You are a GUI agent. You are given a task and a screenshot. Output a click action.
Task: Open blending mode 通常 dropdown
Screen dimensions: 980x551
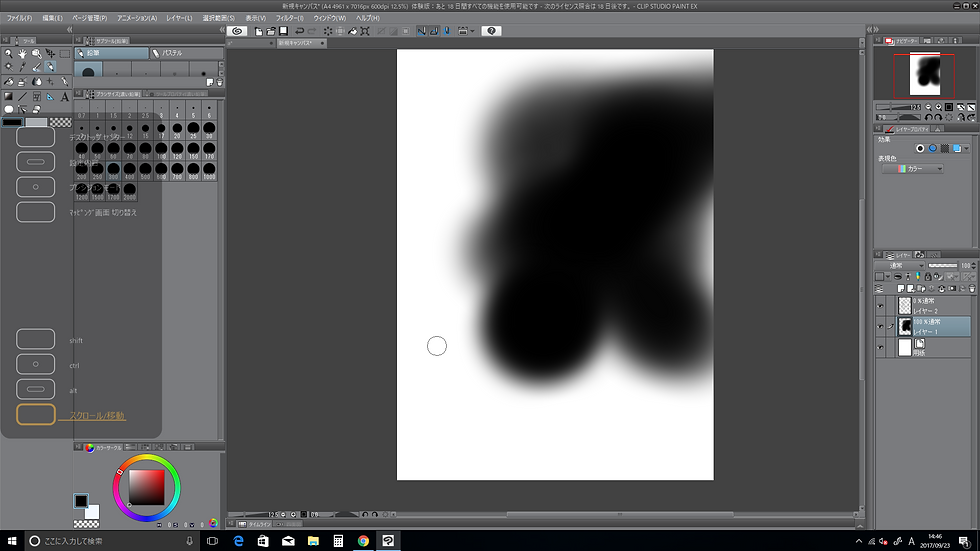901,266
